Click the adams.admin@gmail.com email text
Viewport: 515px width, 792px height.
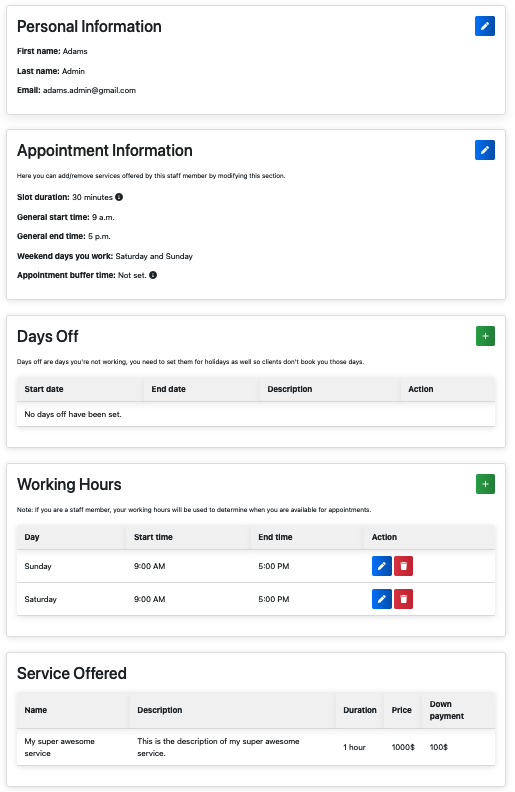tap(89, 90)
